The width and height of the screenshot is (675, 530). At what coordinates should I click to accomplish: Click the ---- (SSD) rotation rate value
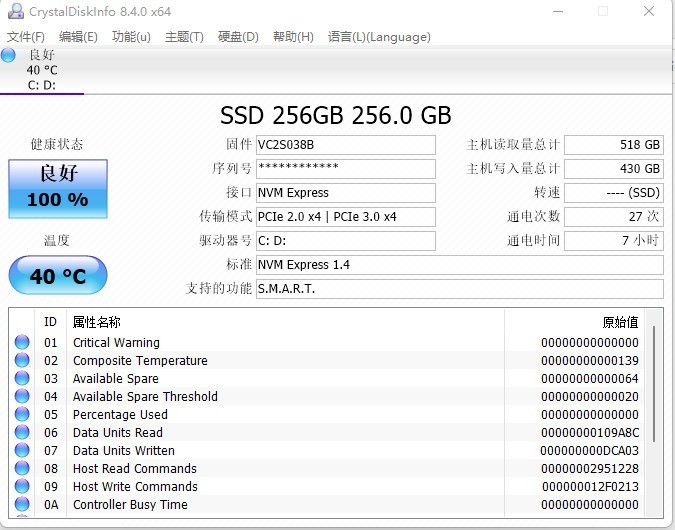pyautogui.click(x=614, y=193)
